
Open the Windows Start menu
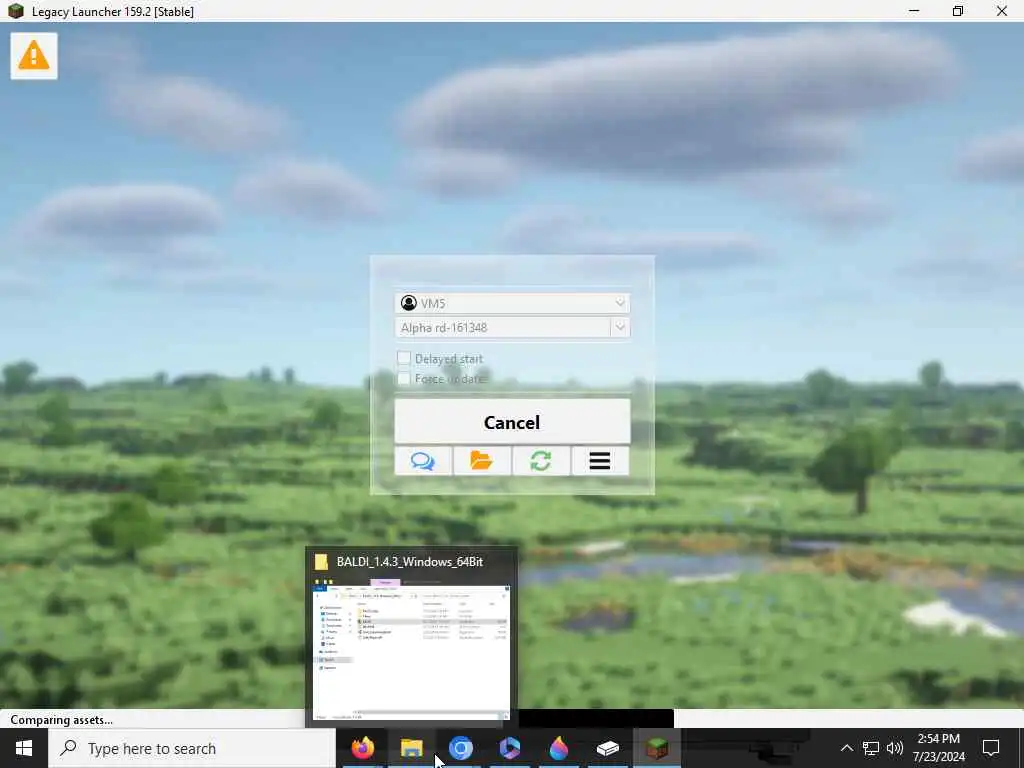(x=24, y=748)
